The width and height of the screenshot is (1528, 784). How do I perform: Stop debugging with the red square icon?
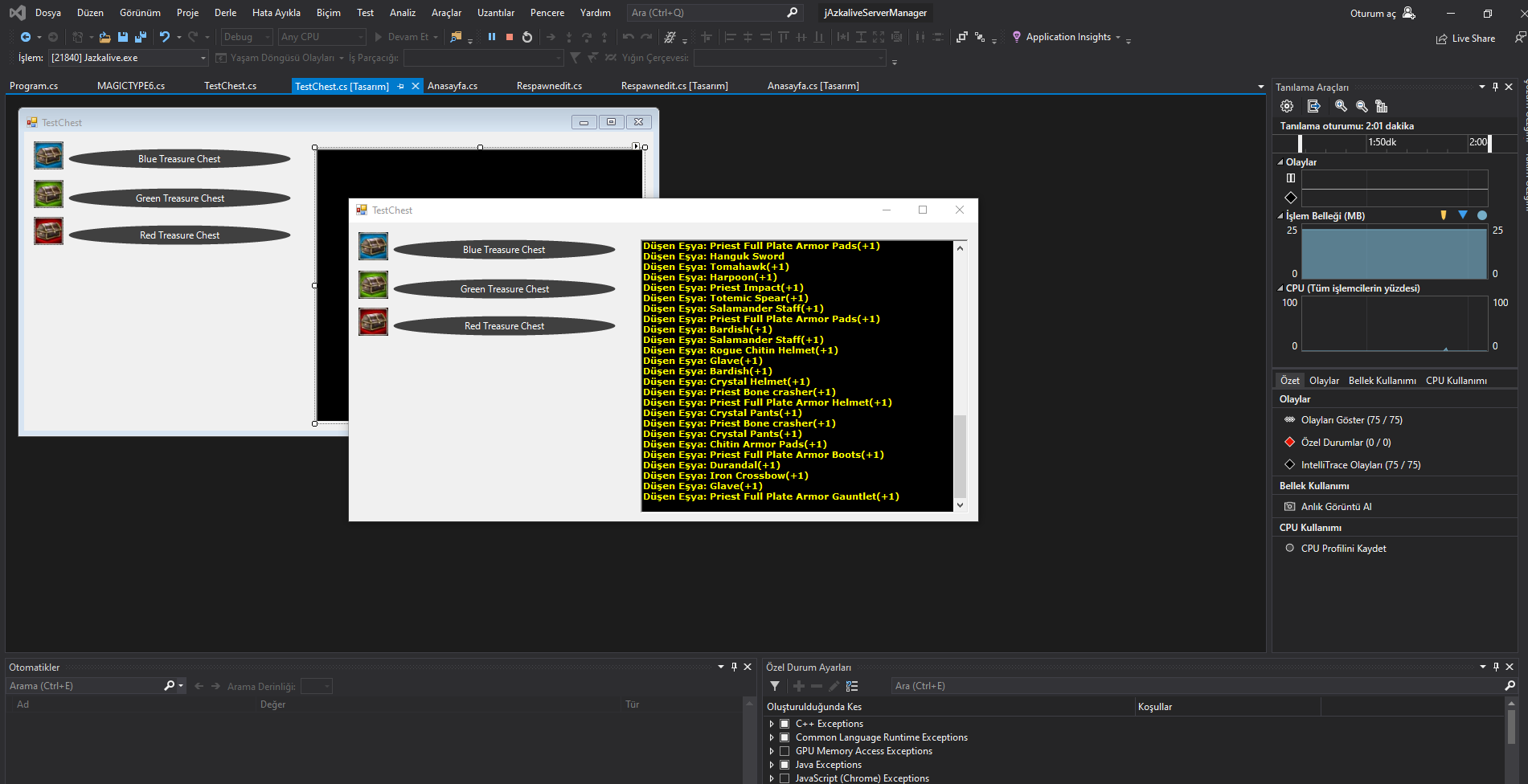(509, 37)
